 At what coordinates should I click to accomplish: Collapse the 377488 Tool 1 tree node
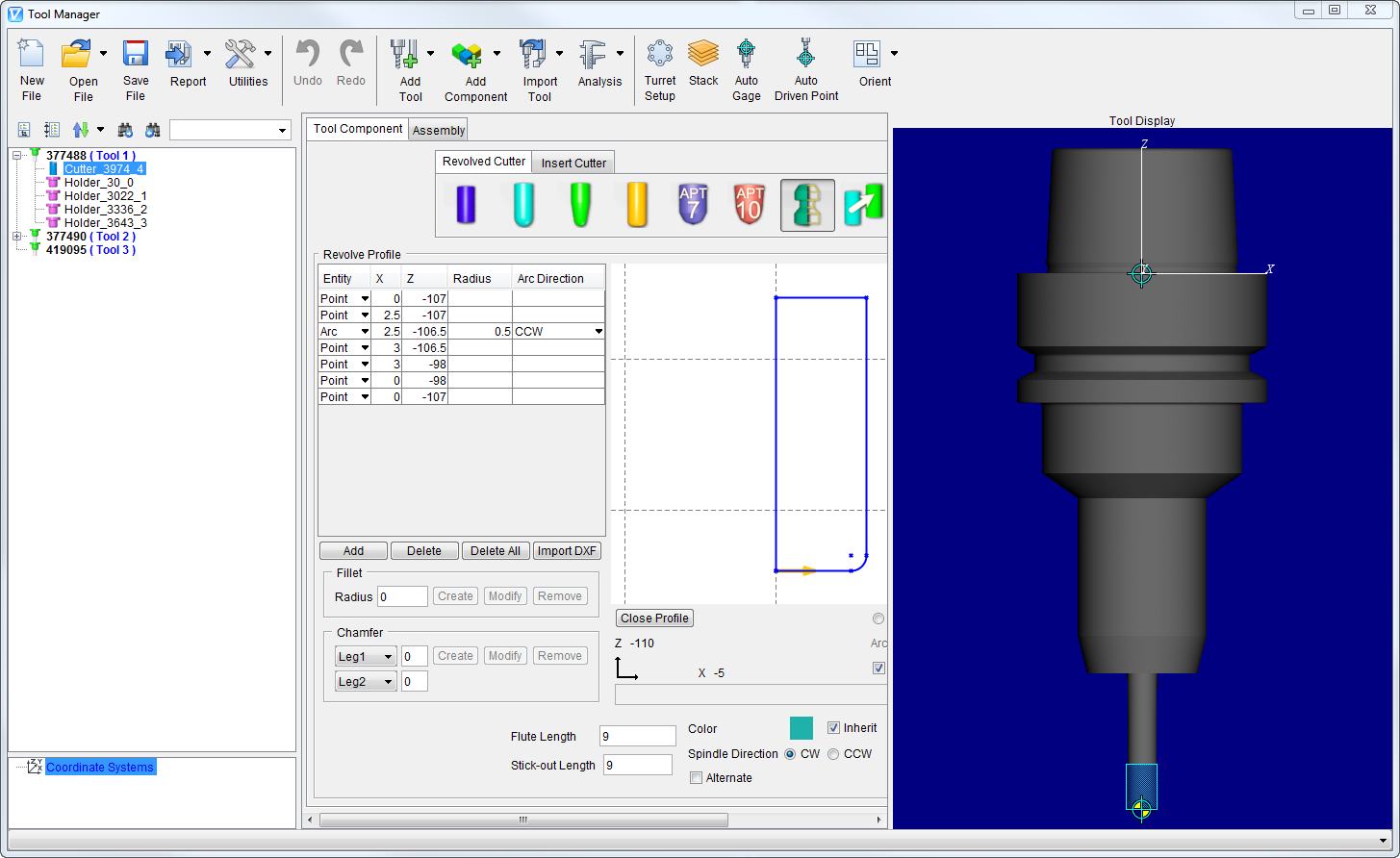point(15,155)
